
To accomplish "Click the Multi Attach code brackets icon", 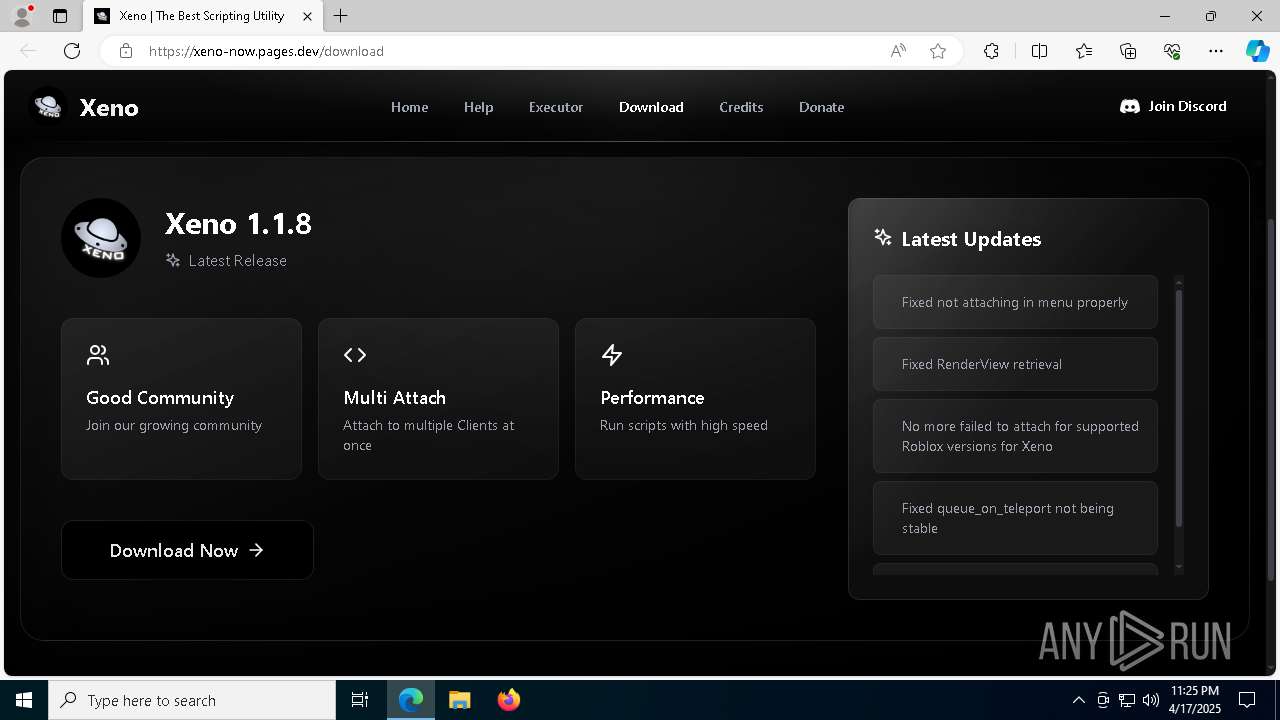I will click(355, 355).
